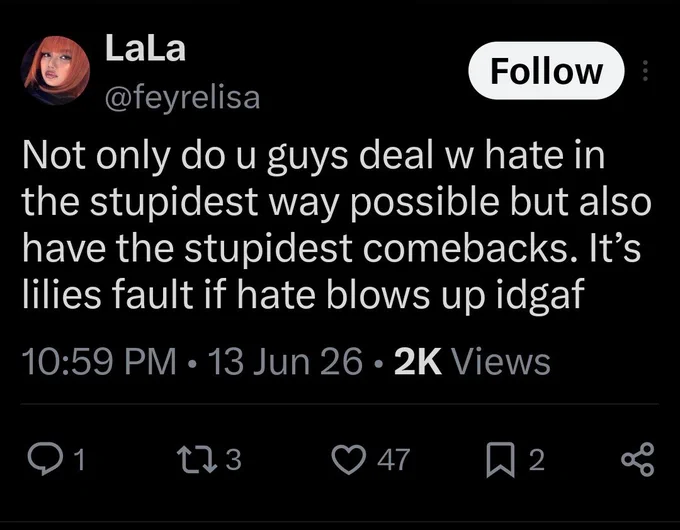Follow the LaLa account
Screen dimensions: 680x530
(x=546, y=71)
